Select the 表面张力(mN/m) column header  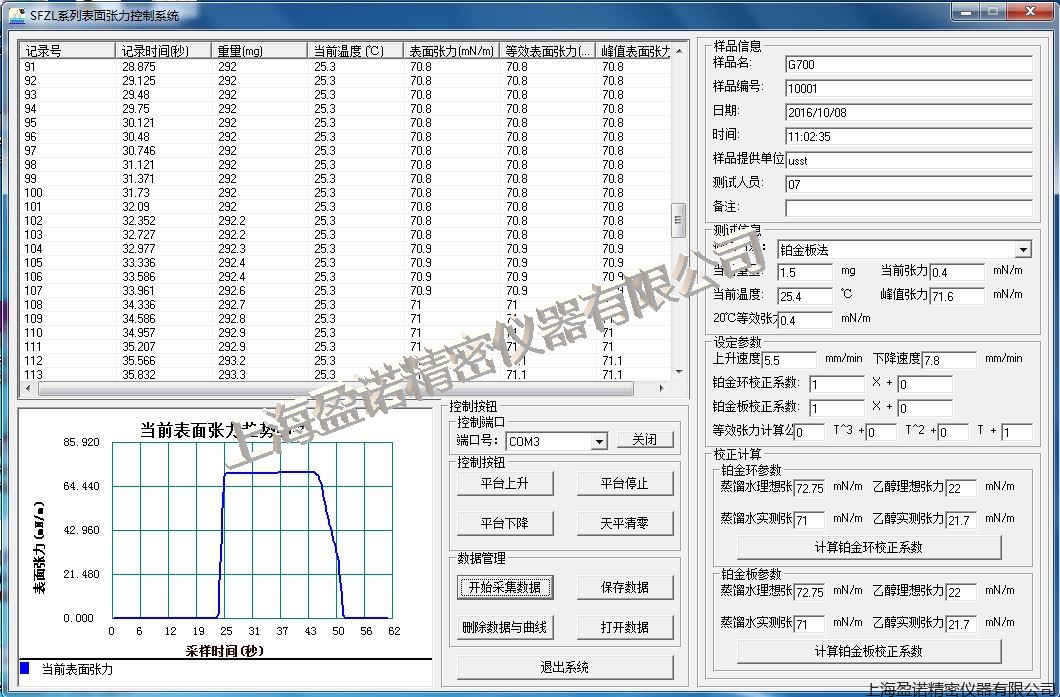click(x=452, y=51)
